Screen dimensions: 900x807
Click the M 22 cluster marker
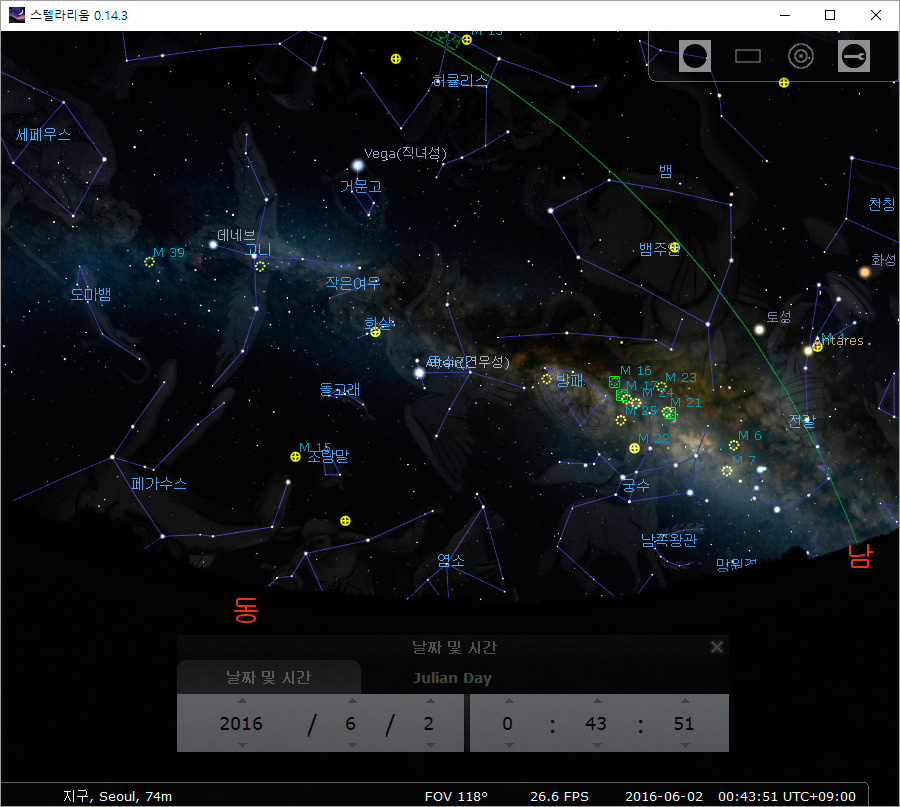[x=634, y=448]
